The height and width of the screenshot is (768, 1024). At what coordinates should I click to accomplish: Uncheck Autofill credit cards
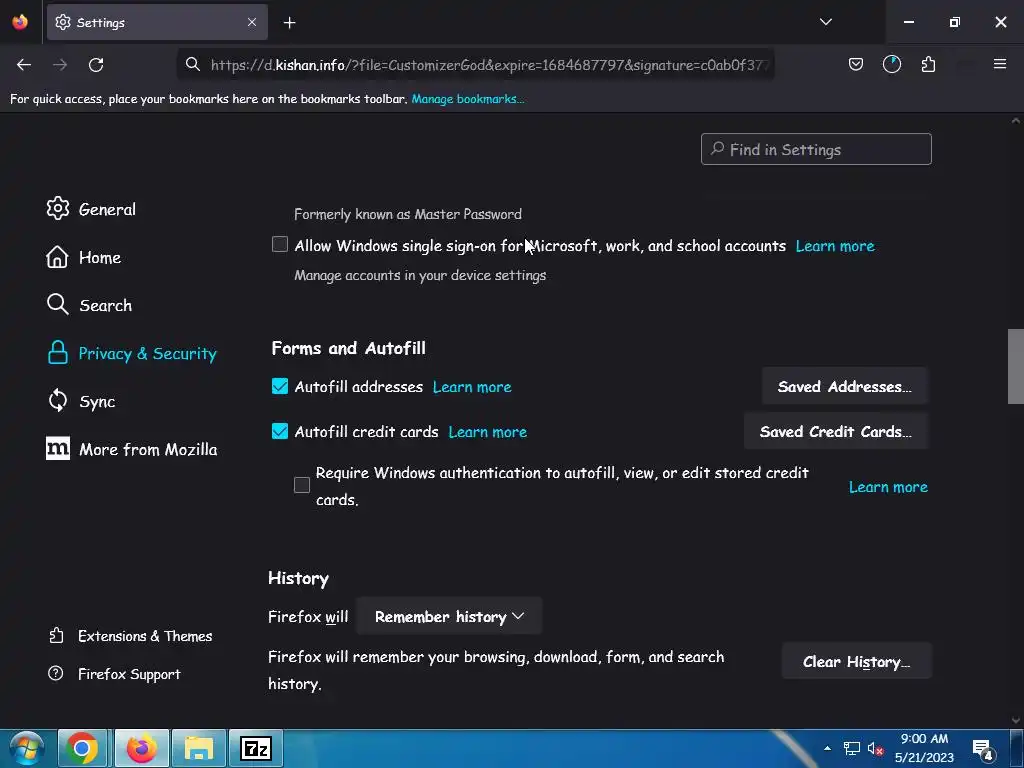point(280,431)
